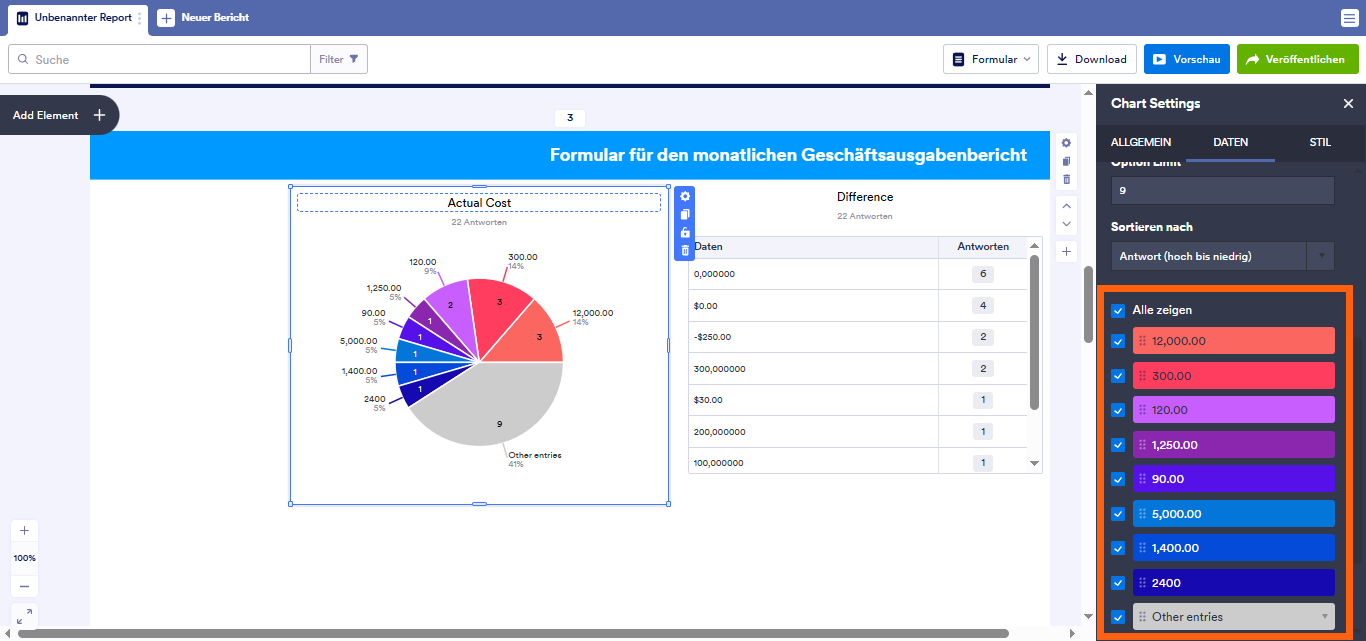This screenshot has width=1366, height=641.
Task: Click inside the 'Suche' search input field
Action: 160,58
